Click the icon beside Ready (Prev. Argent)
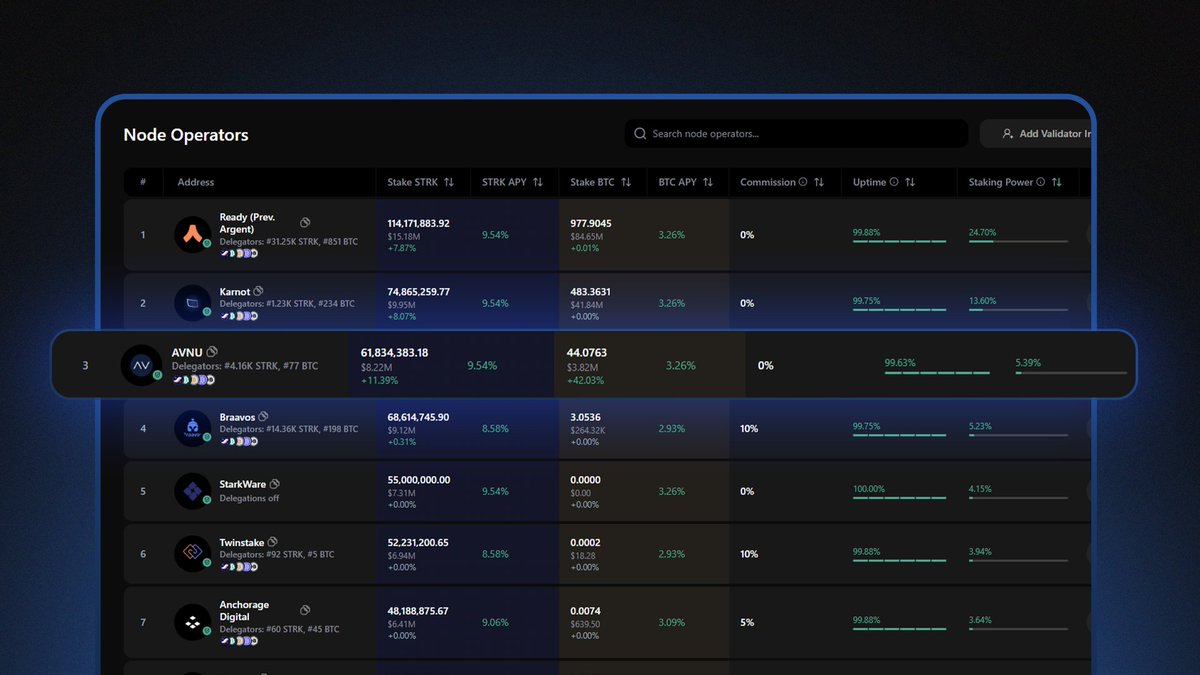Viewport: 1200px width, 675px height. [305, 223]
